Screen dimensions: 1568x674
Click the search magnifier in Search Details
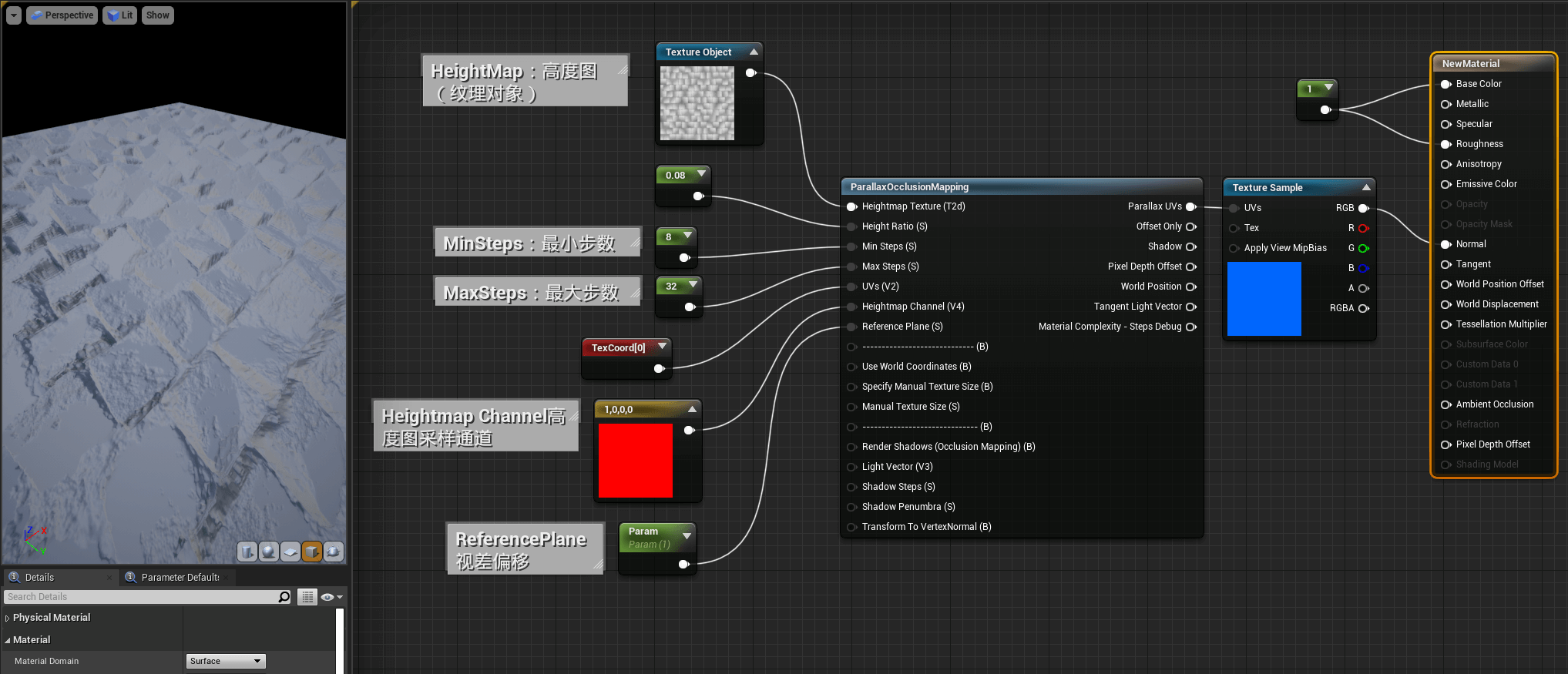tap(284, 597)
